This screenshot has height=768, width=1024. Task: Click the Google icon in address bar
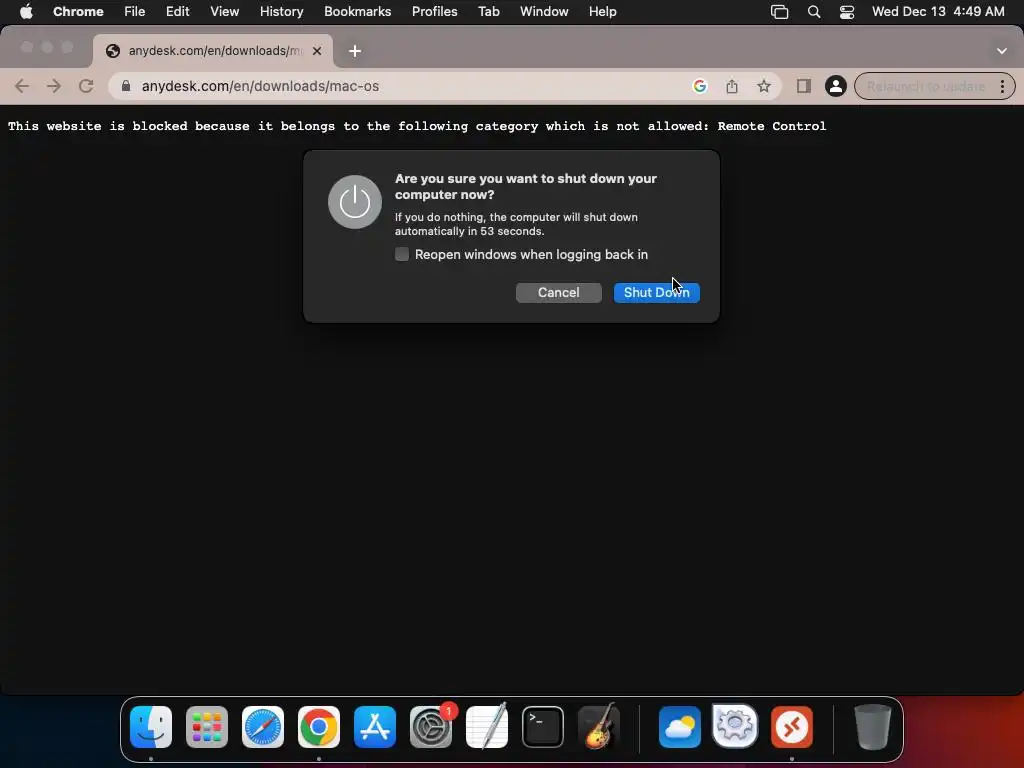pos(699,86)
